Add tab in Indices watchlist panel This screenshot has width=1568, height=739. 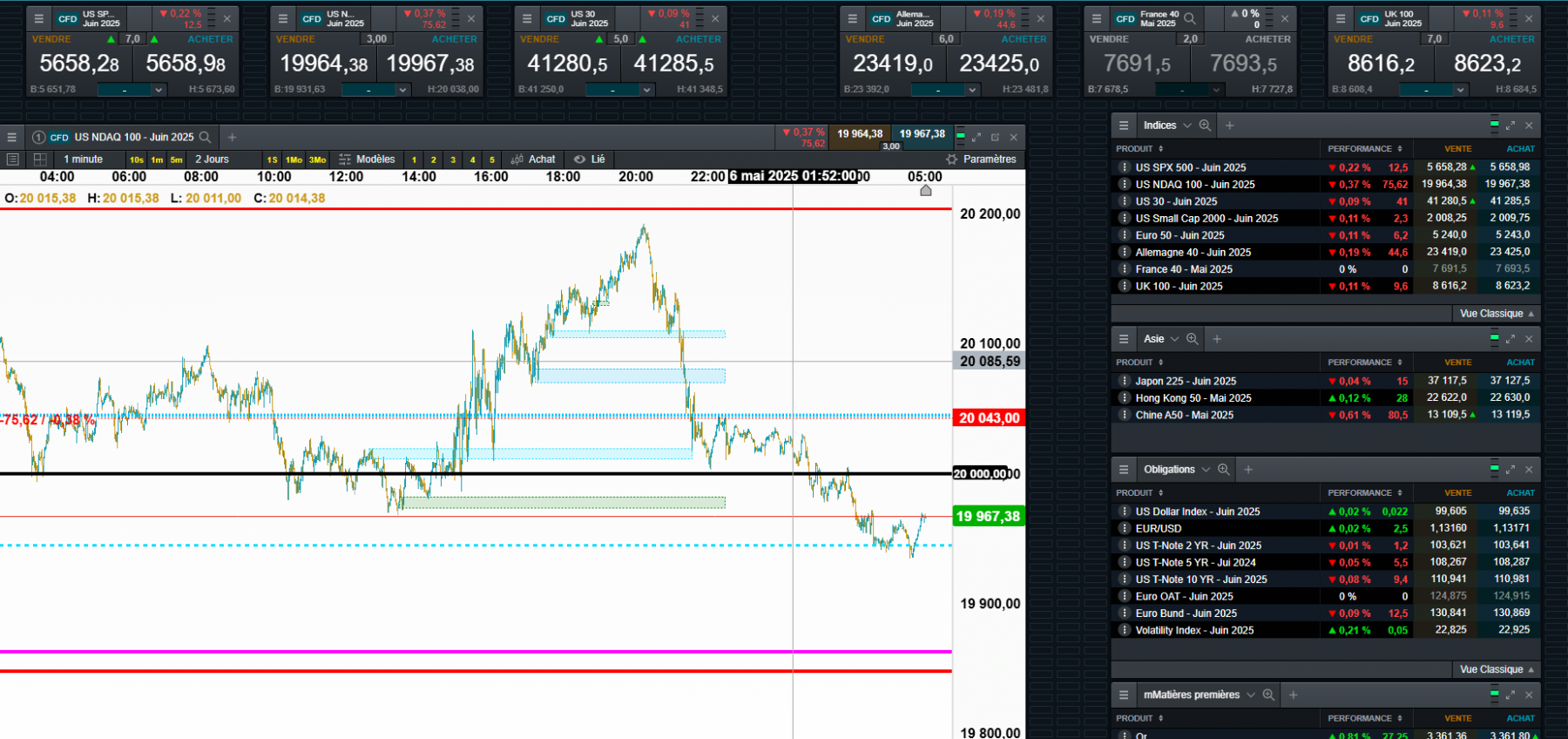(x=1230, y=125)
